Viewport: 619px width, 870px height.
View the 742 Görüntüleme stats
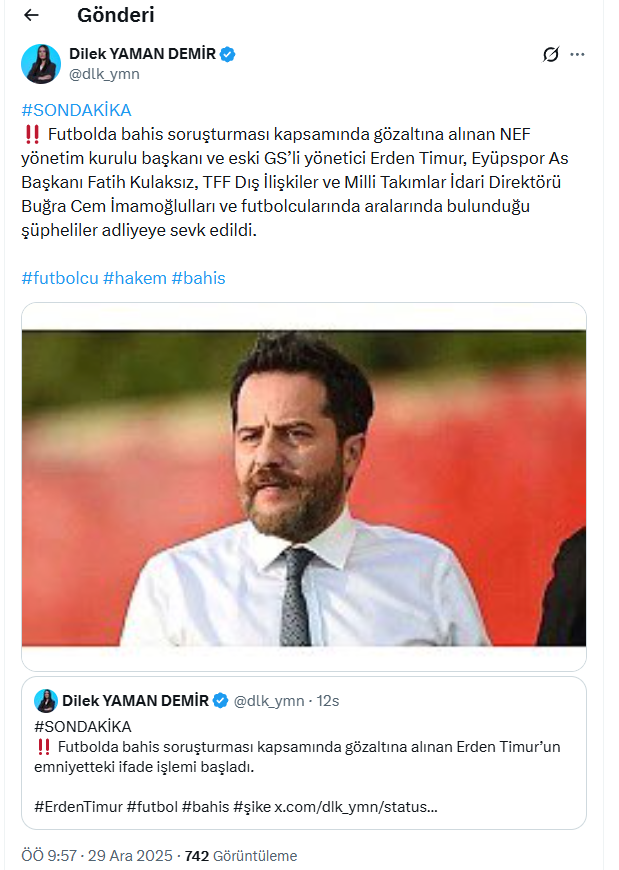[244, 854]
